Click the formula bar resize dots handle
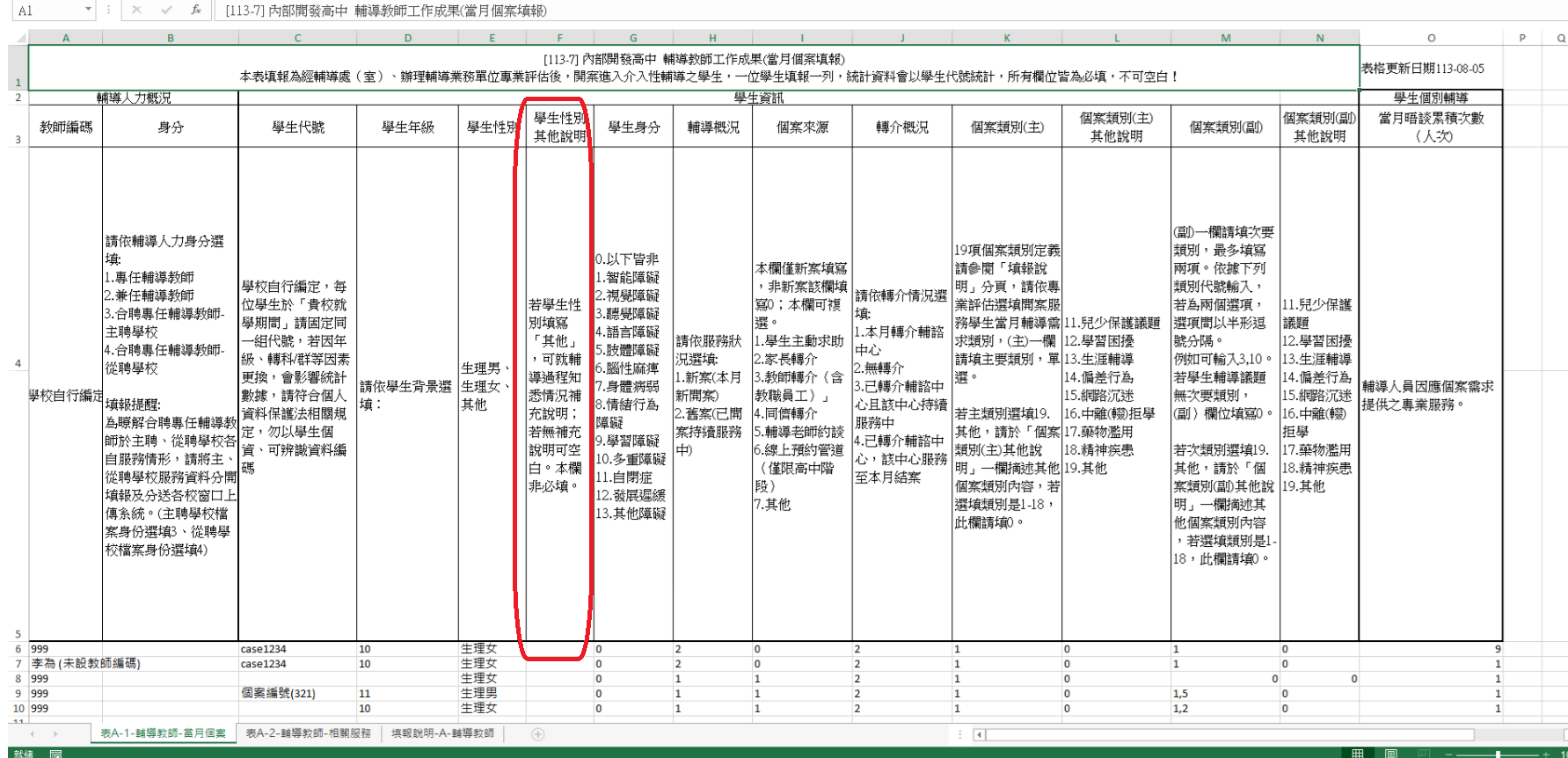 (109, 10)
